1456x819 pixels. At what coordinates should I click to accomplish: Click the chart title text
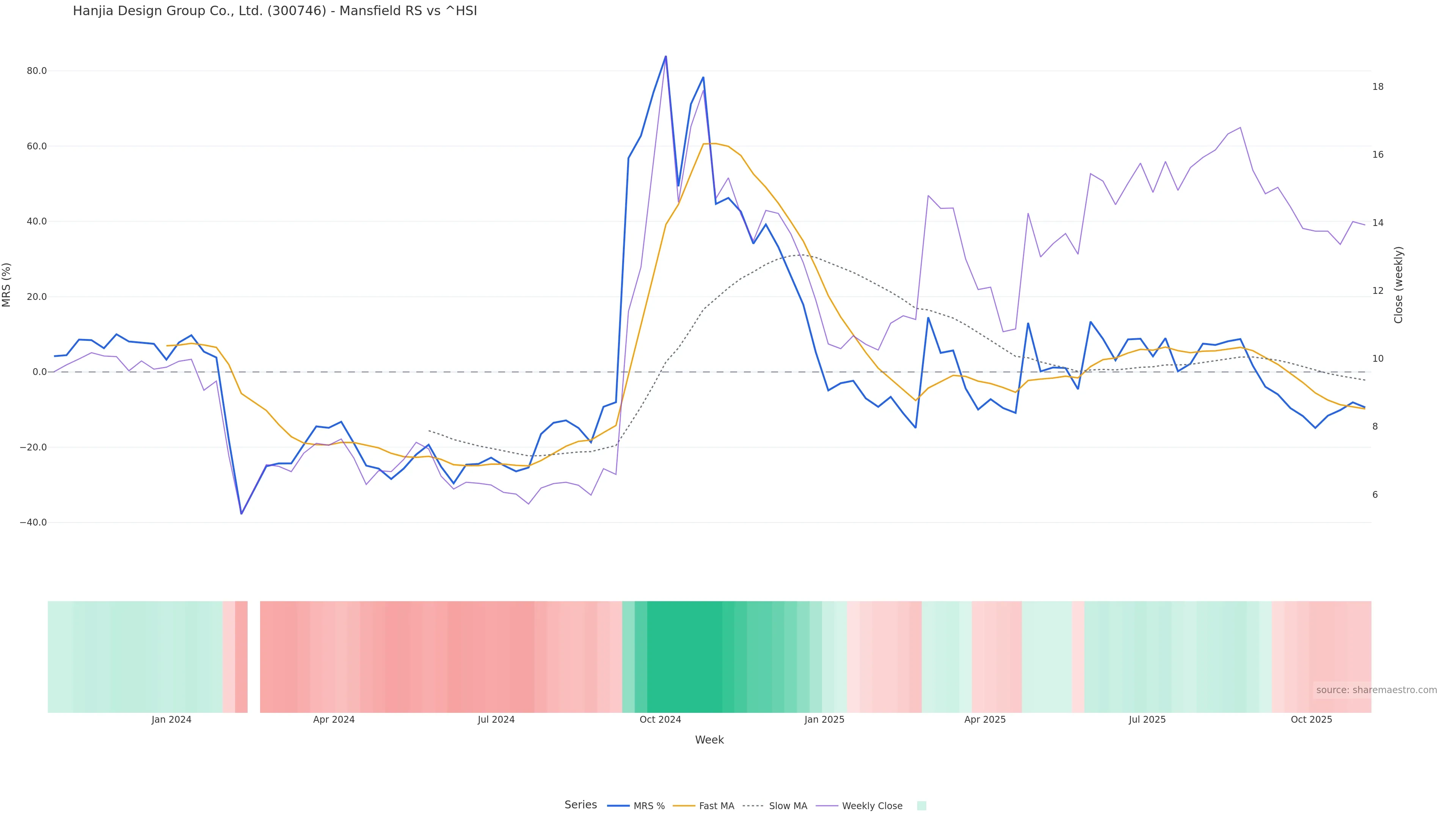[275, 11]
